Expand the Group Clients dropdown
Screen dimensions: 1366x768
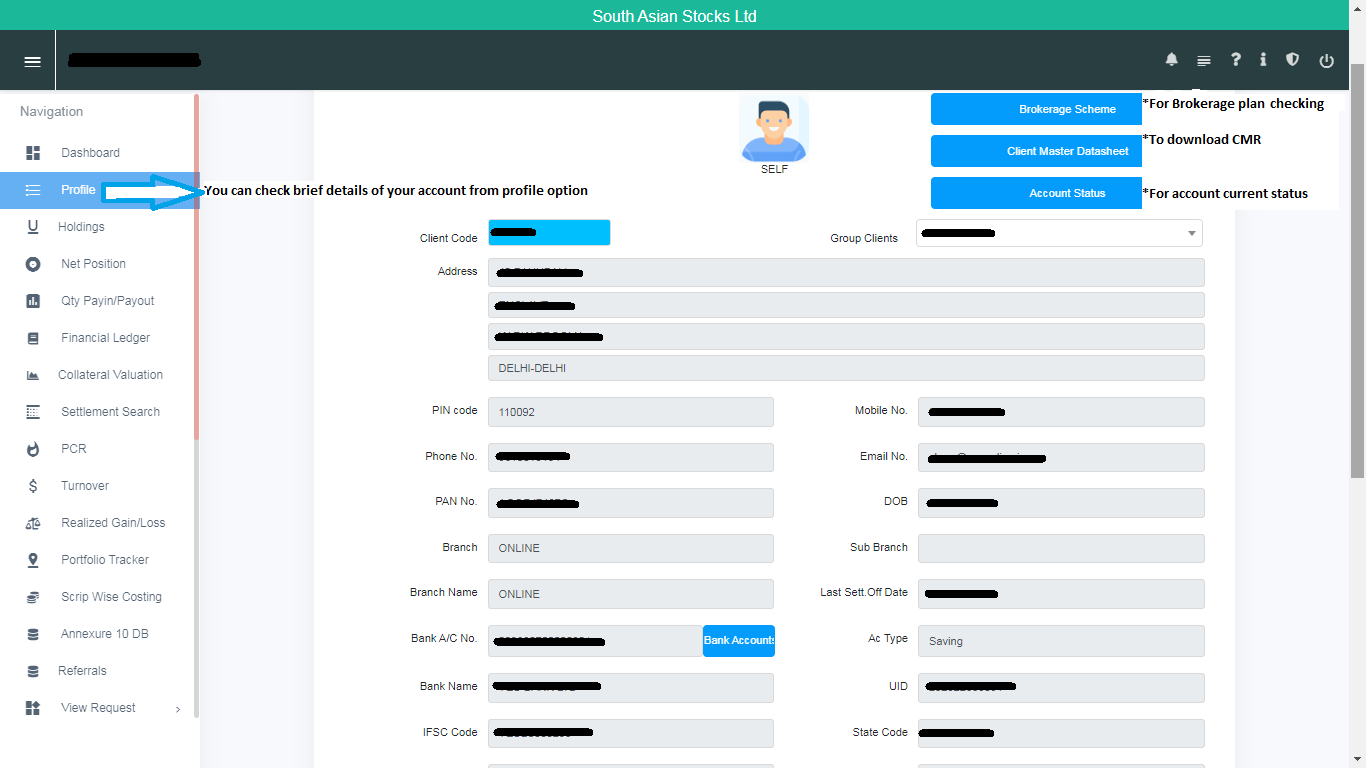pyautogui.click(x=1059, y=233)
